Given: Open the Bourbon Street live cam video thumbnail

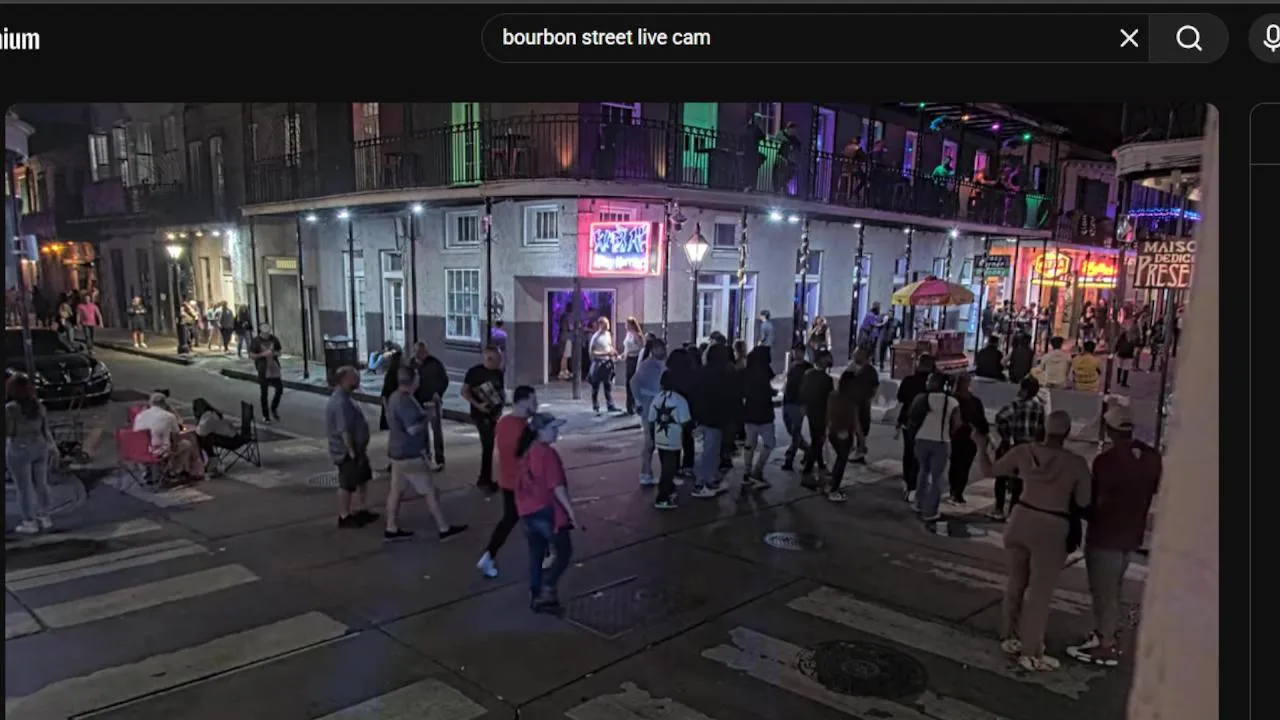Looking at the screenshot, I should coord(612,411).
